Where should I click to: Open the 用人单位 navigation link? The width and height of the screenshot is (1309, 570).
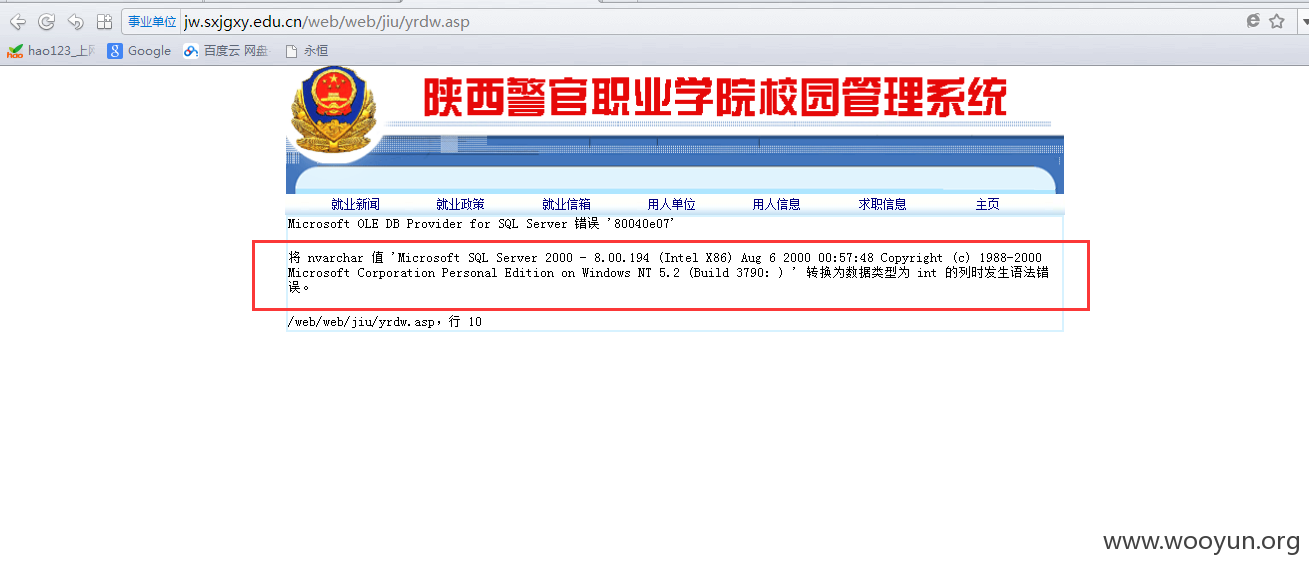click(x=671, y=204)
